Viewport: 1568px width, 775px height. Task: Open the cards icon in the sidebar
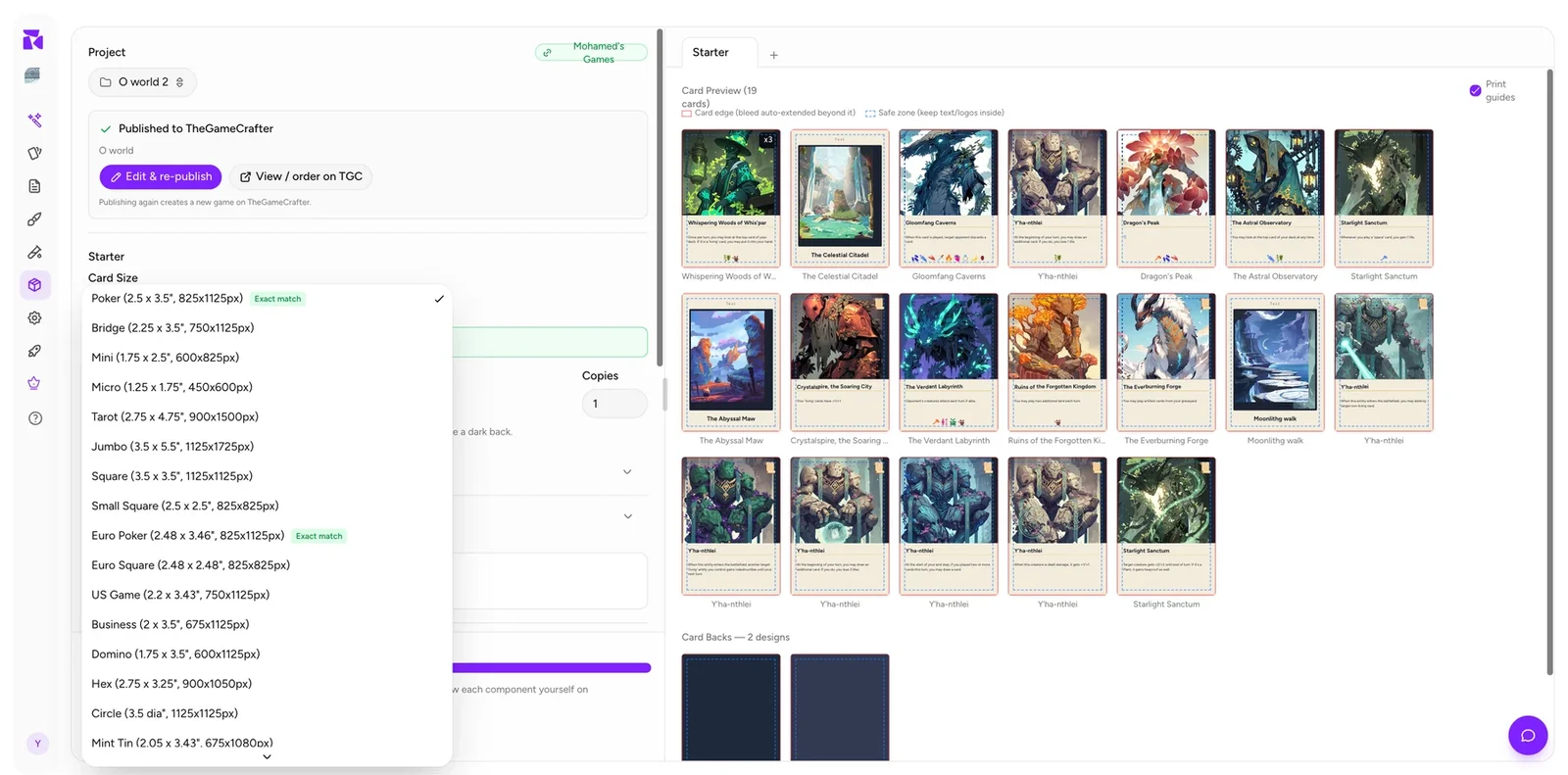34,153
